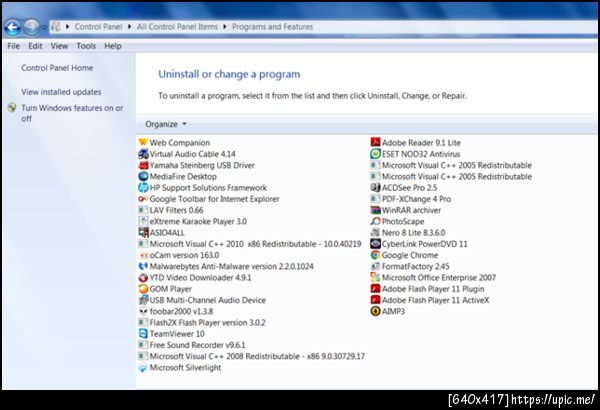Image resolution: width=600 pixels, height=410 pixels.
Task: Select LAV Filters 0.66 entry
Action: 171,210
